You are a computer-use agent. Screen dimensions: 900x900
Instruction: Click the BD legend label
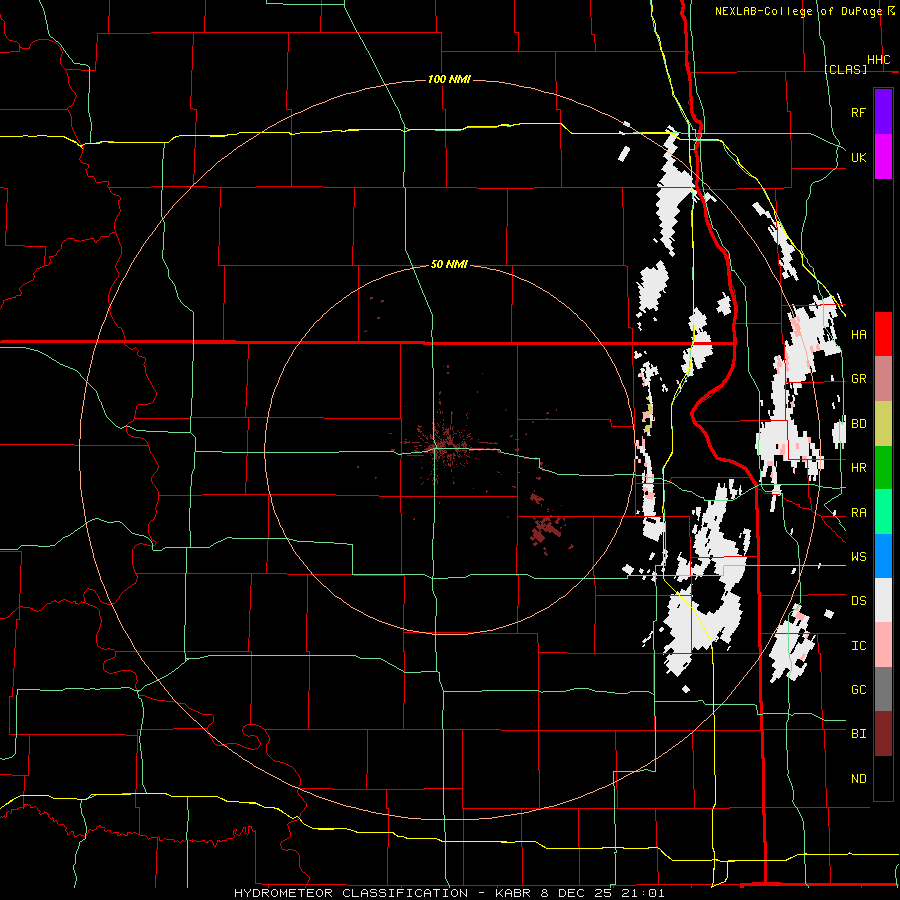point(858,424)
